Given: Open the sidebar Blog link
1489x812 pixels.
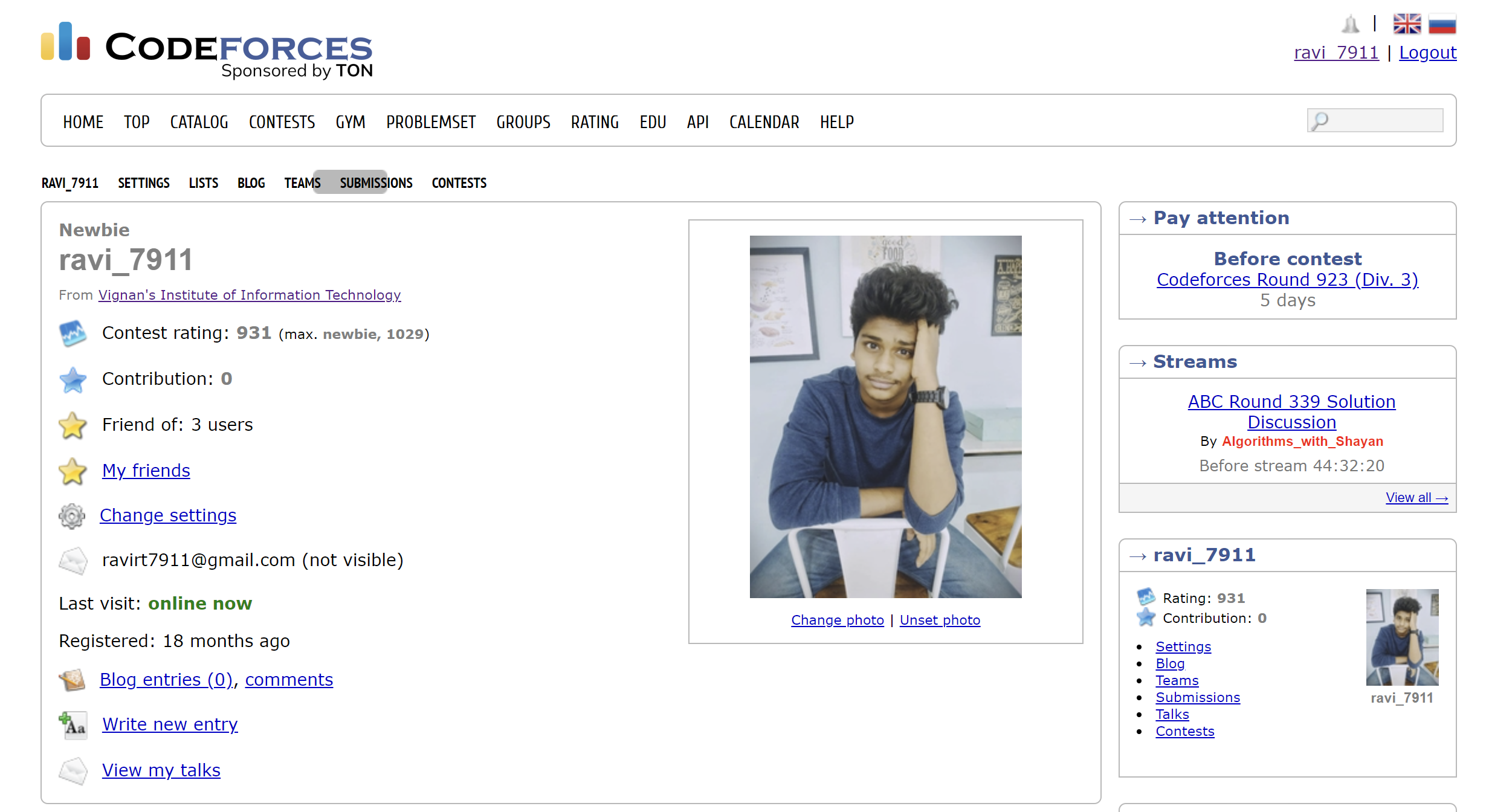Looking at the screenshot, I should [x=1170, y=663].
